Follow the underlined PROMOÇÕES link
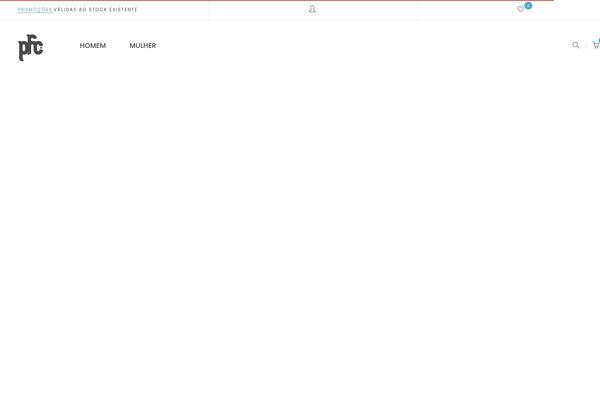Image resolution: width=600 pixels, height=400 pixels. click(35, 9)
